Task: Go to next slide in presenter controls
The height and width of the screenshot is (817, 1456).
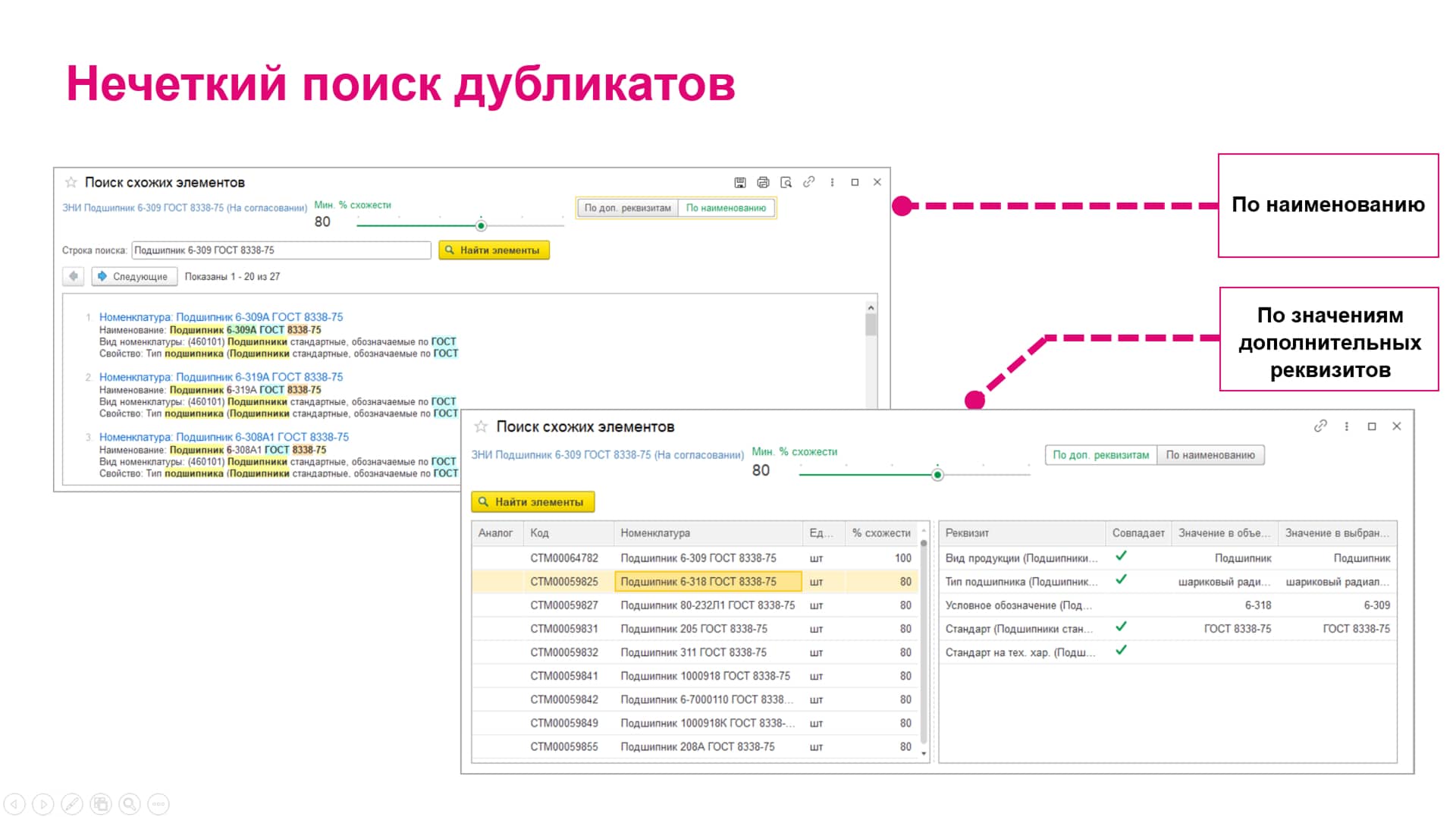Action: pos(43,804)
